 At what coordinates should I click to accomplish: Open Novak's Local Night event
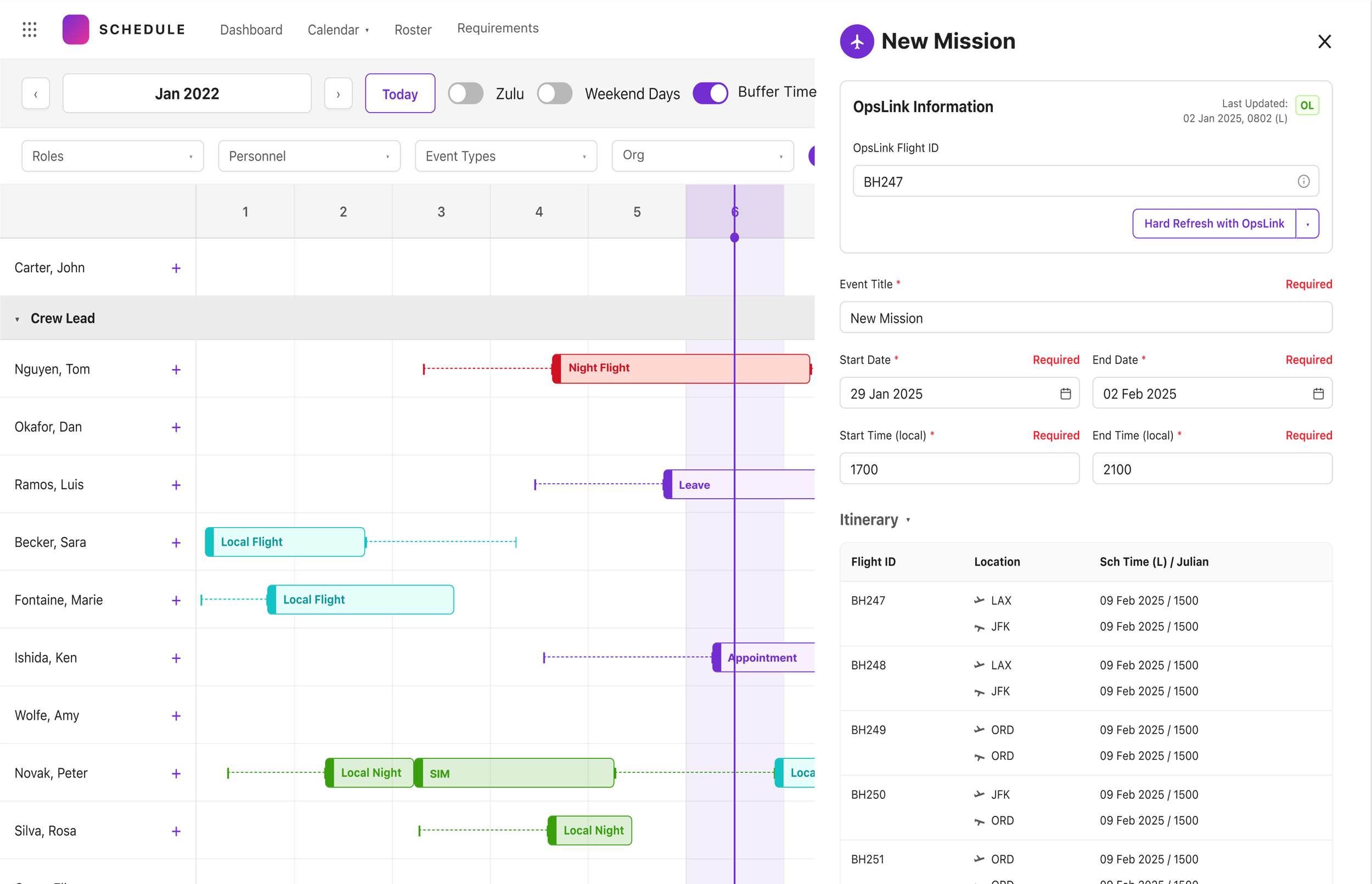(x=369, y=773)
